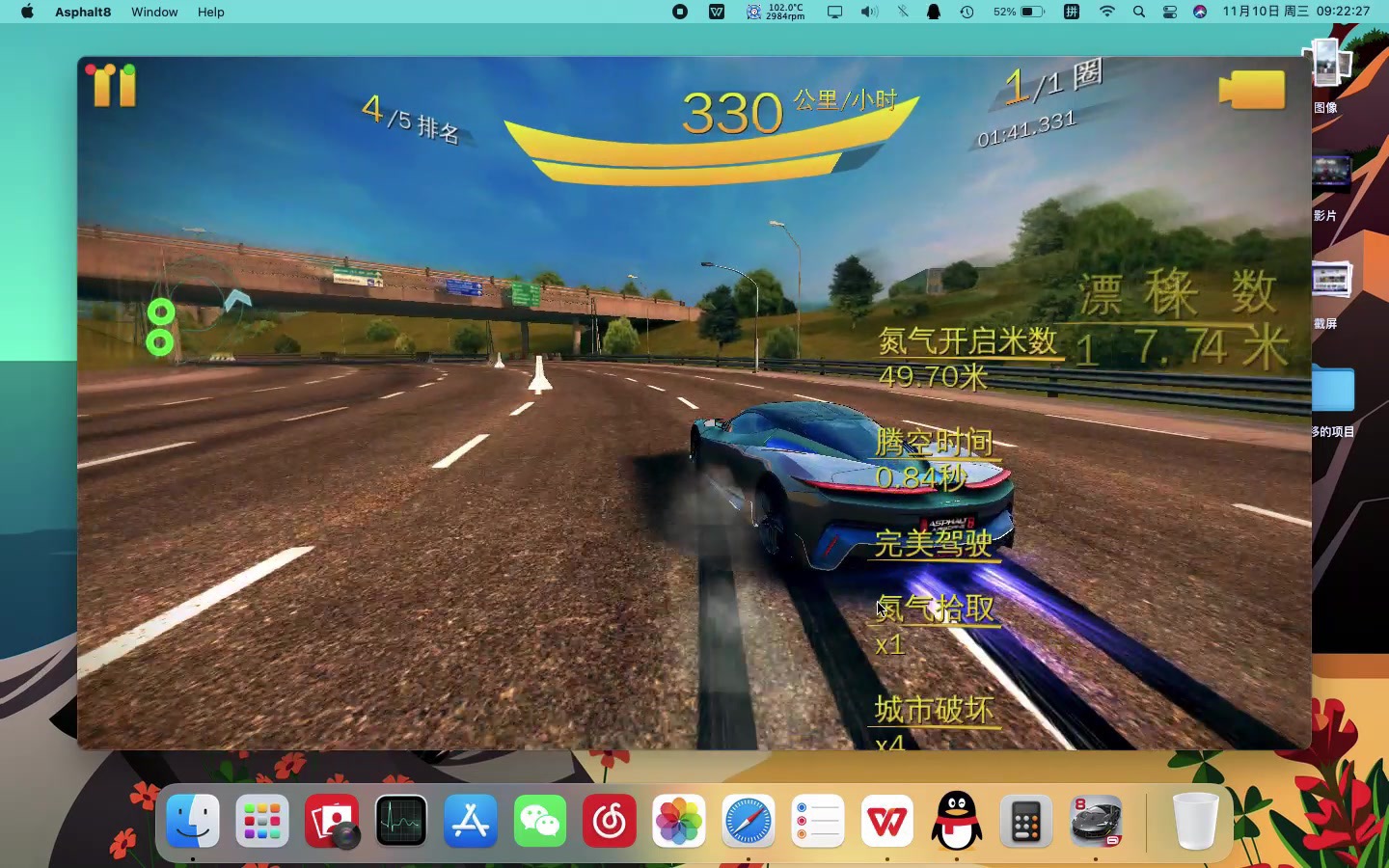Image resolution: width=1389 pixels, height=868 pixels.
Task: Click the date and time 11月10日 周三
Action: coord(1266,12)
